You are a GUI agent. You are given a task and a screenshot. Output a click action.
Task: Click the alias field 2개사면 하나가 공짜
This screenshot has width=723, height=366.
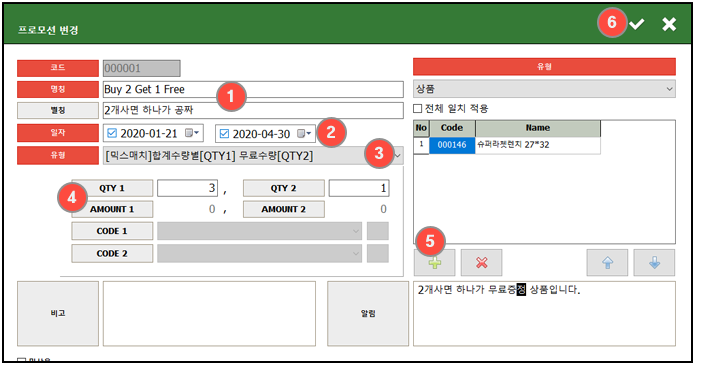253,110
